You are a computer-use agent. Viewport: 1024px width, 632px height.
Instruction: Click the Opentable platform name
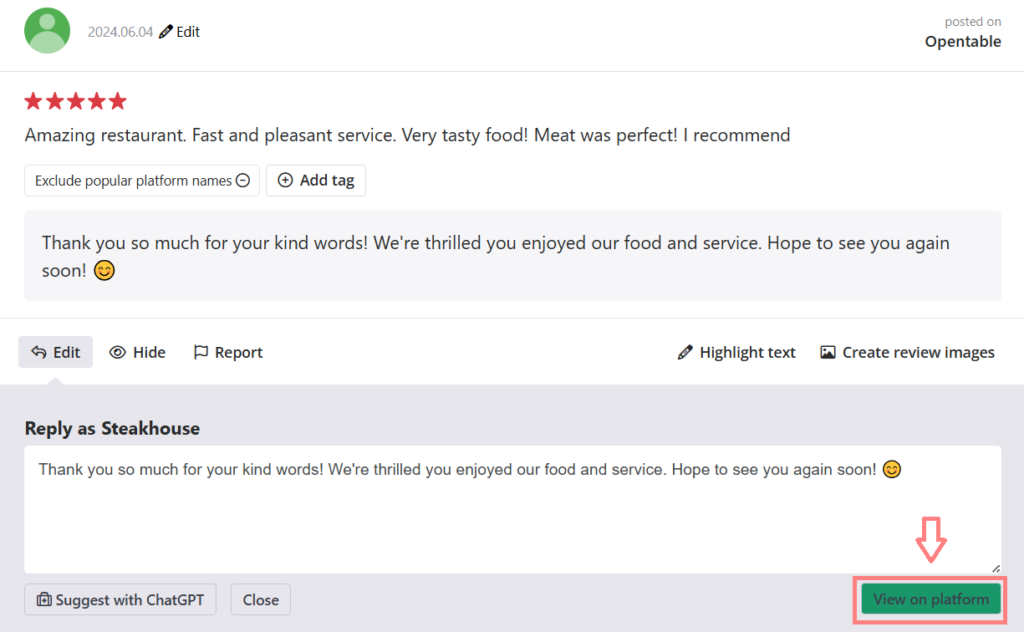[x=963, y=41]
